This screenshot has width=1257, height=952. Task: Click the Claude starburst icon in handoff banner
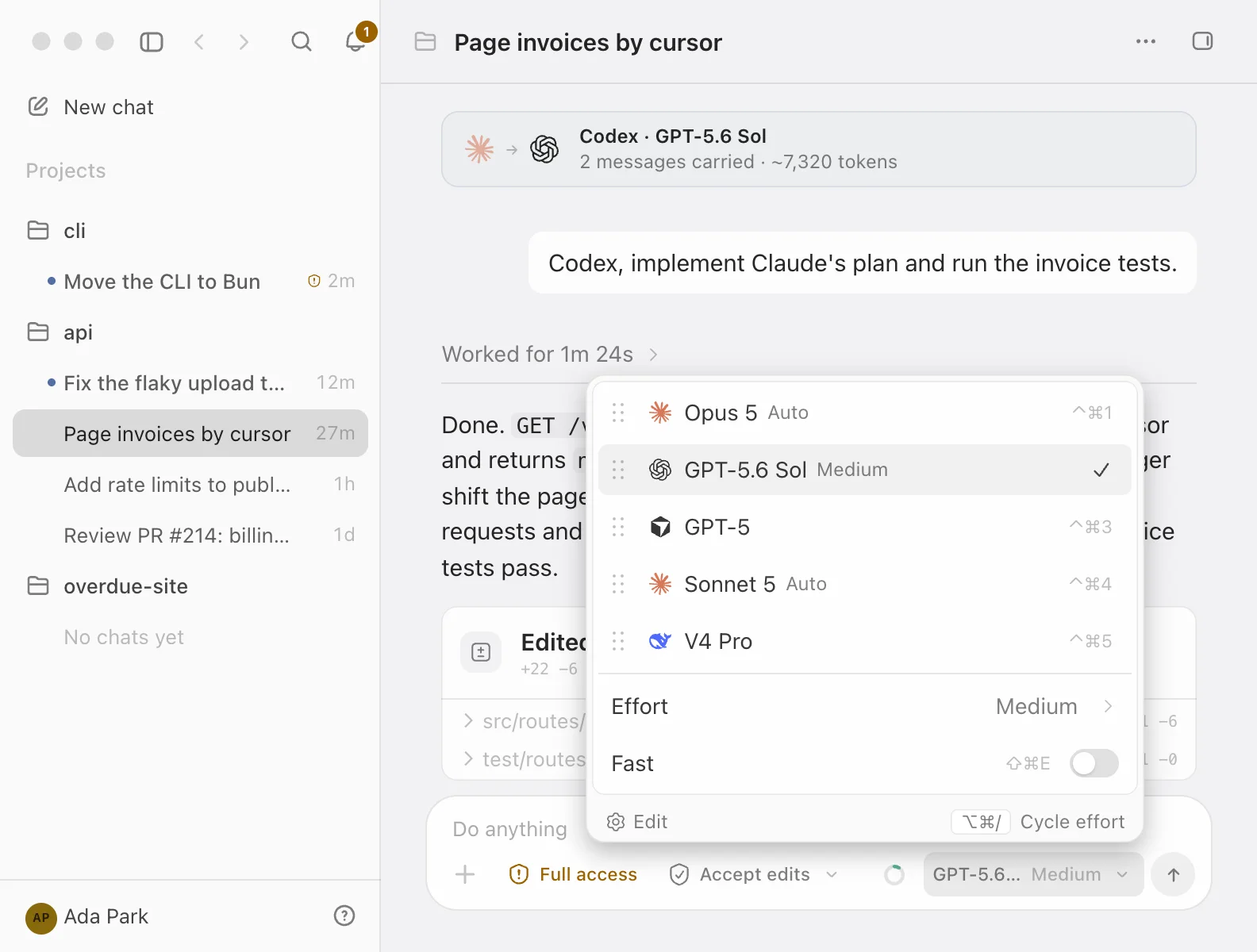click(479, 149)
